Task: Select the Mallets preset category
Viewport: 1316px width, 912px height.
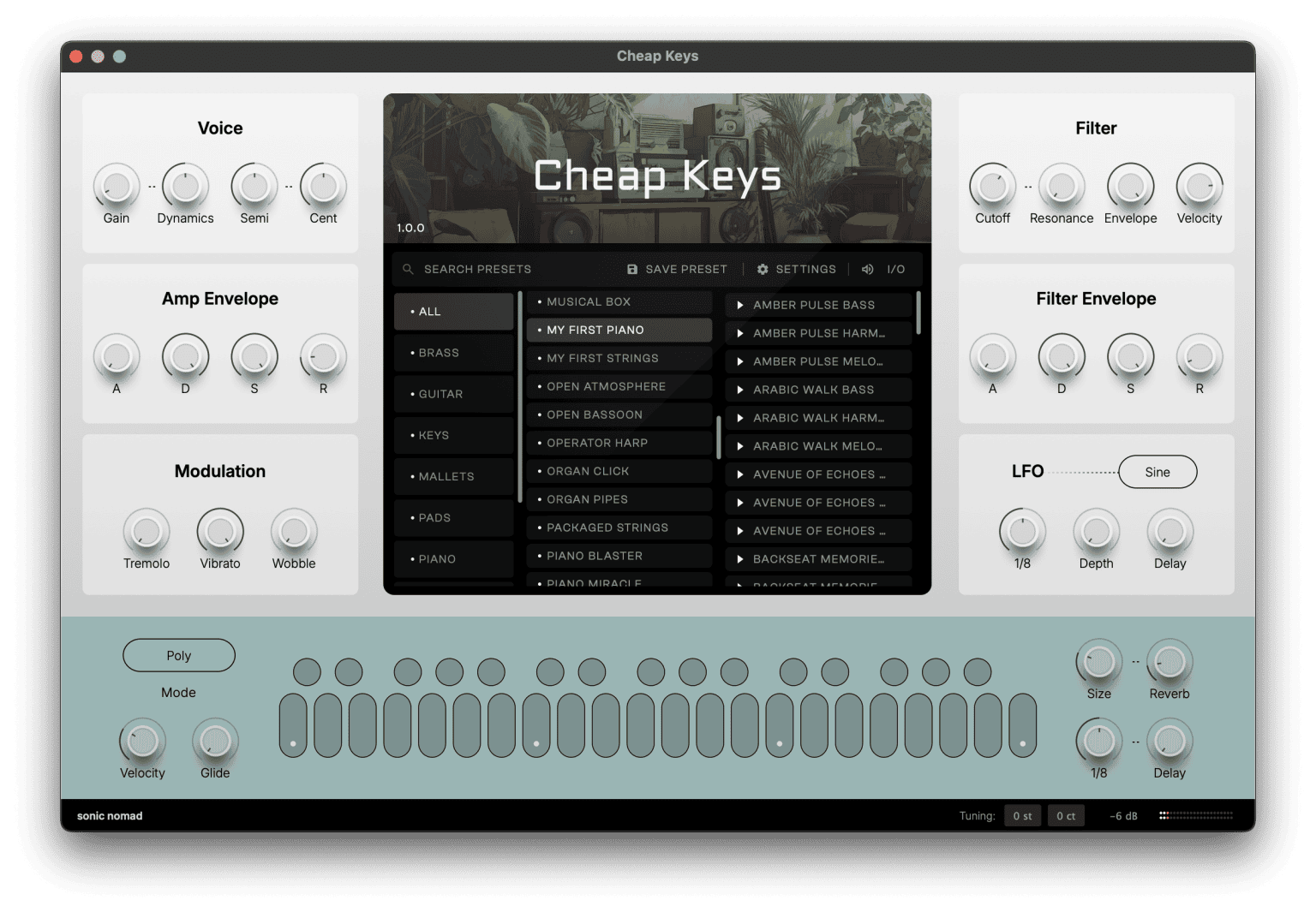Action: tap(453, 476)
